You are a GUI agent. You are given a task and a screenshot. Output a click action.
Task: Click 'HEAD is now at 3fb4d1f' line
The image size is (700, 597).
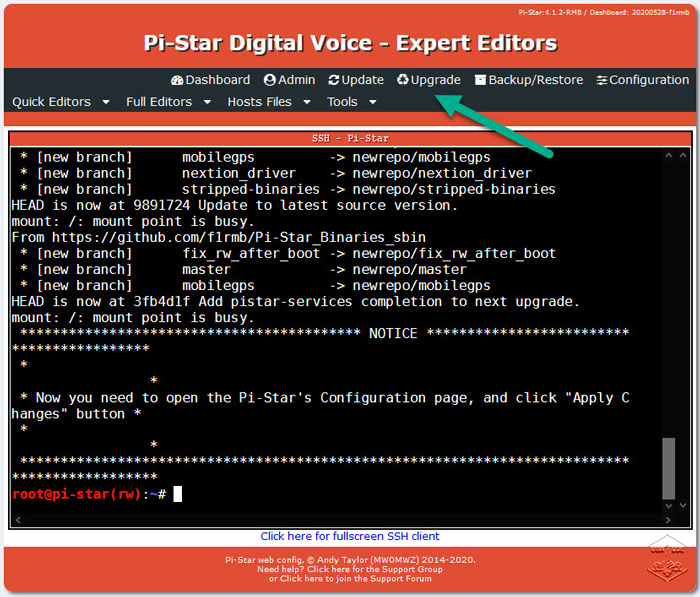(295, 302)
